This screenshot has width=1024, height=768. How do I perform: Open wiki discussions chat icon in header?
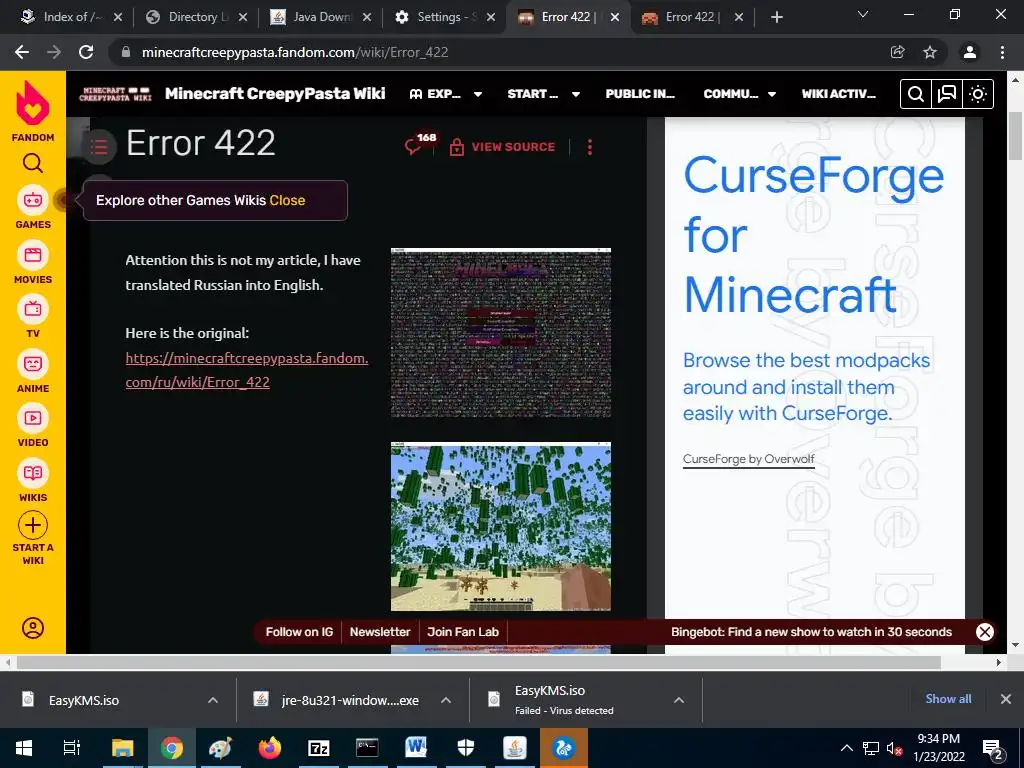click(x=946, y=94)
